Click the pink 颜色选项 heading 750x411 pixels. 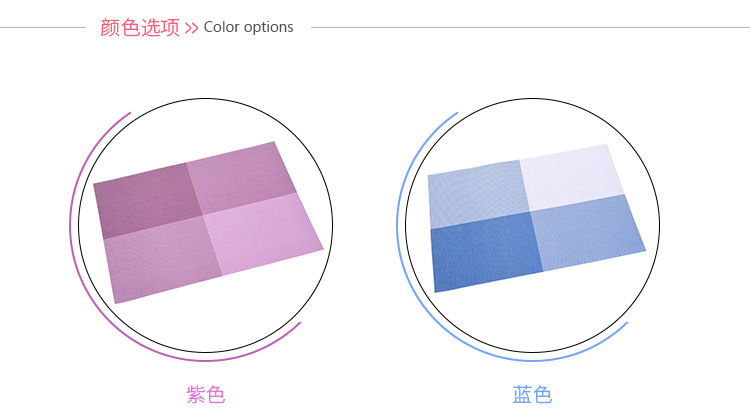(140, 28)
